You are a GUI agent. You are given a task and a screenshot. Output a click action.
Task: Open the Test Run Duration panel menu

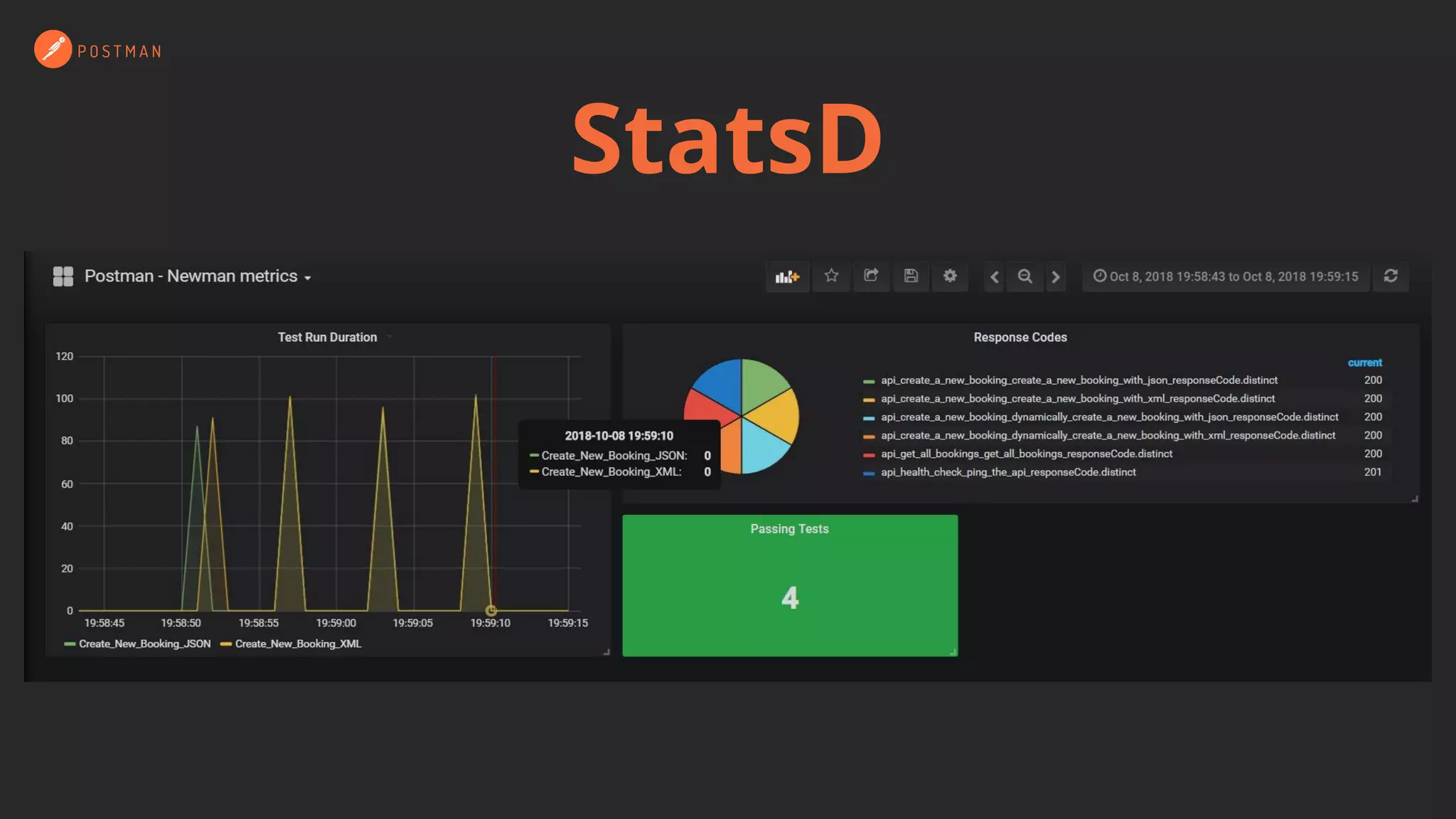click(327, 338)
